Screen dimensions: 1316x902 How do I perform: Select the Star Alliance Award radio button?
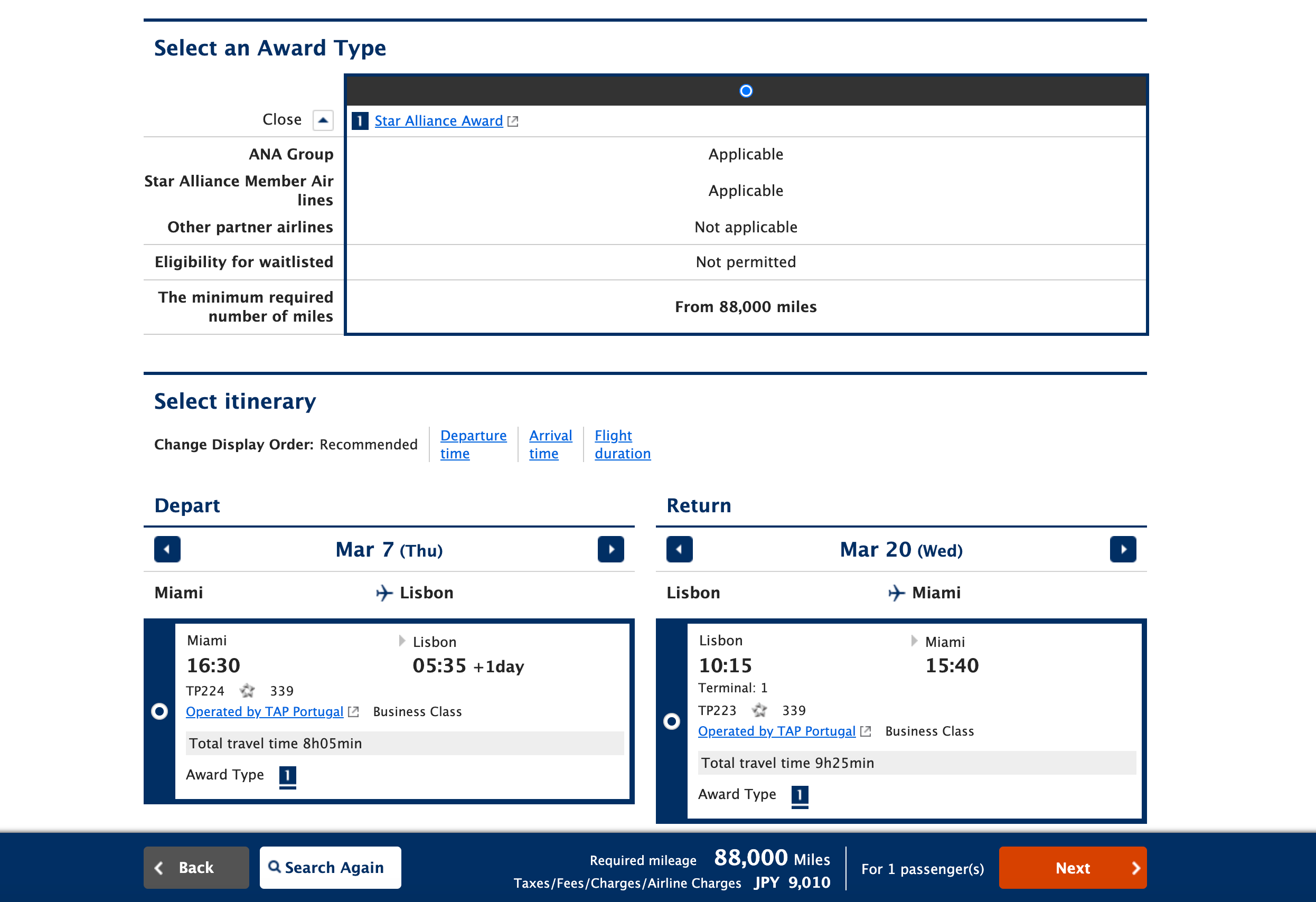(746, 91)
